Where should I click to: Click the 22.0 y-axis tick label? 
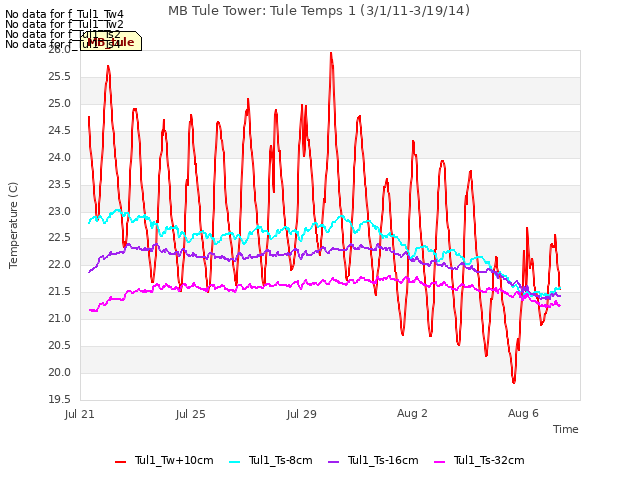[60, 264]
